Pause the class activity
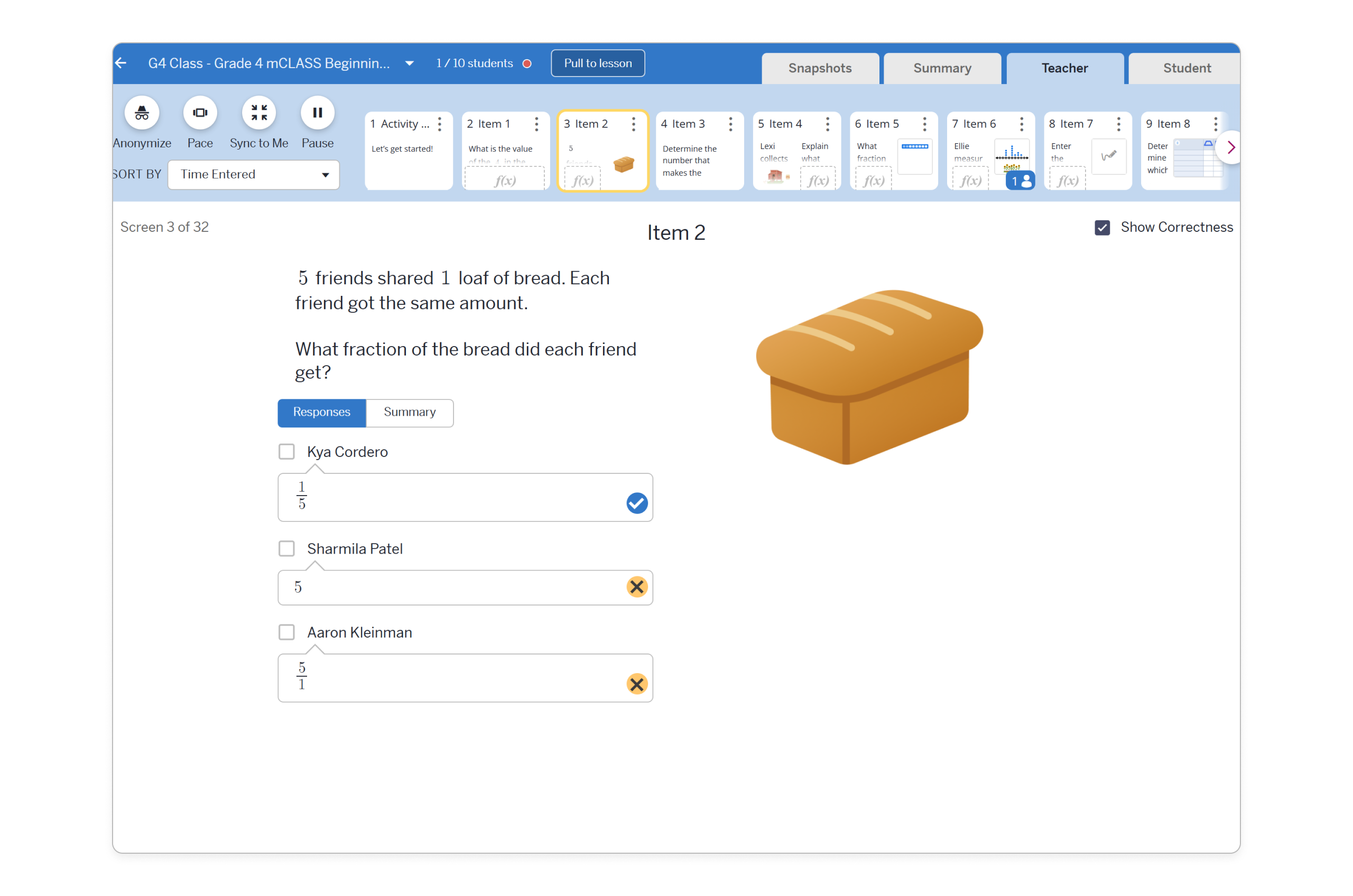 tap(317, 113)
